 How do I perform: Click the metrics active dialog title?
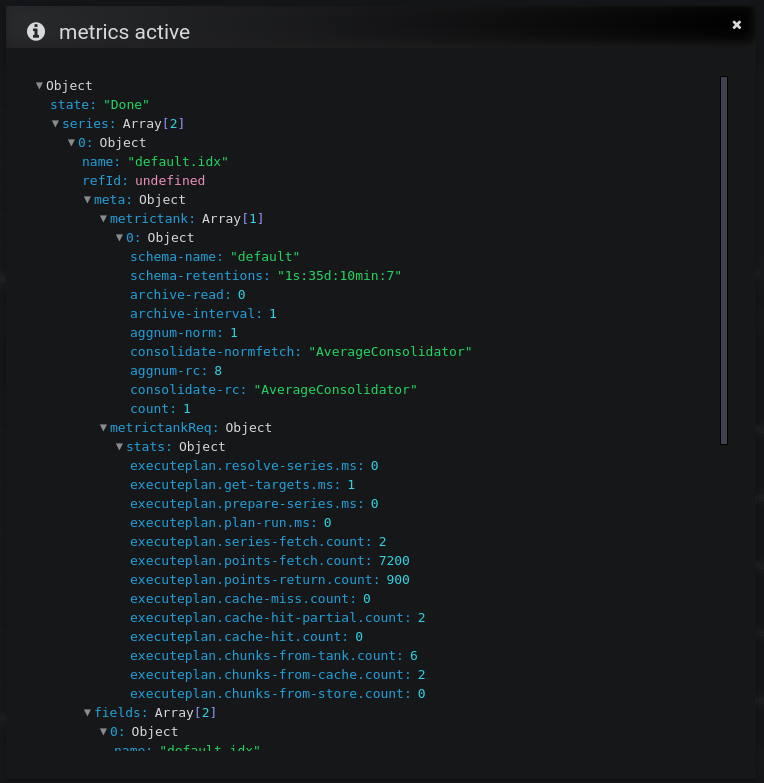(x=124, y=32)
